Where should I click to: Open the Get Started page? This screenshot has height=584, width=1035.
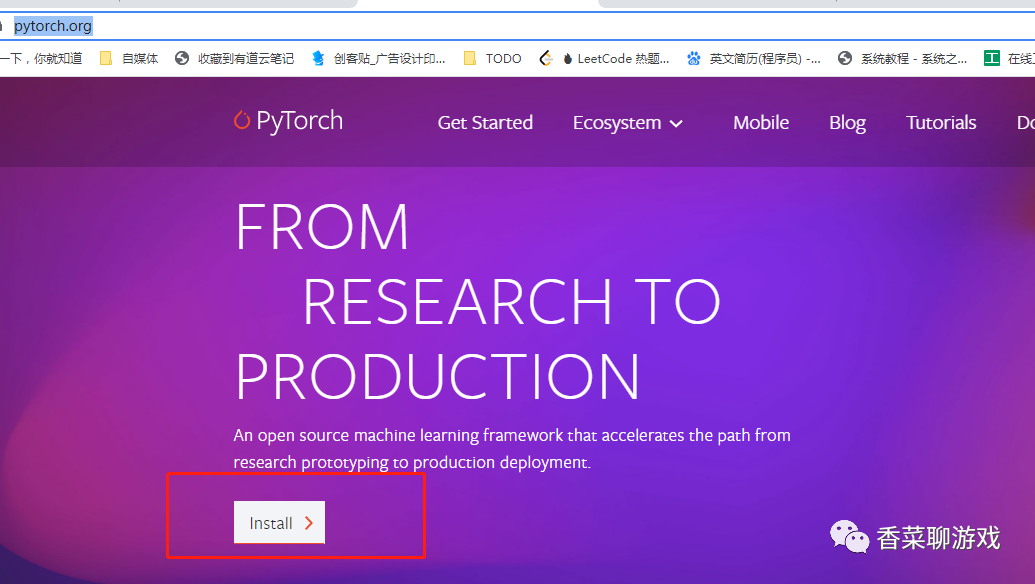tap(485, 123)
